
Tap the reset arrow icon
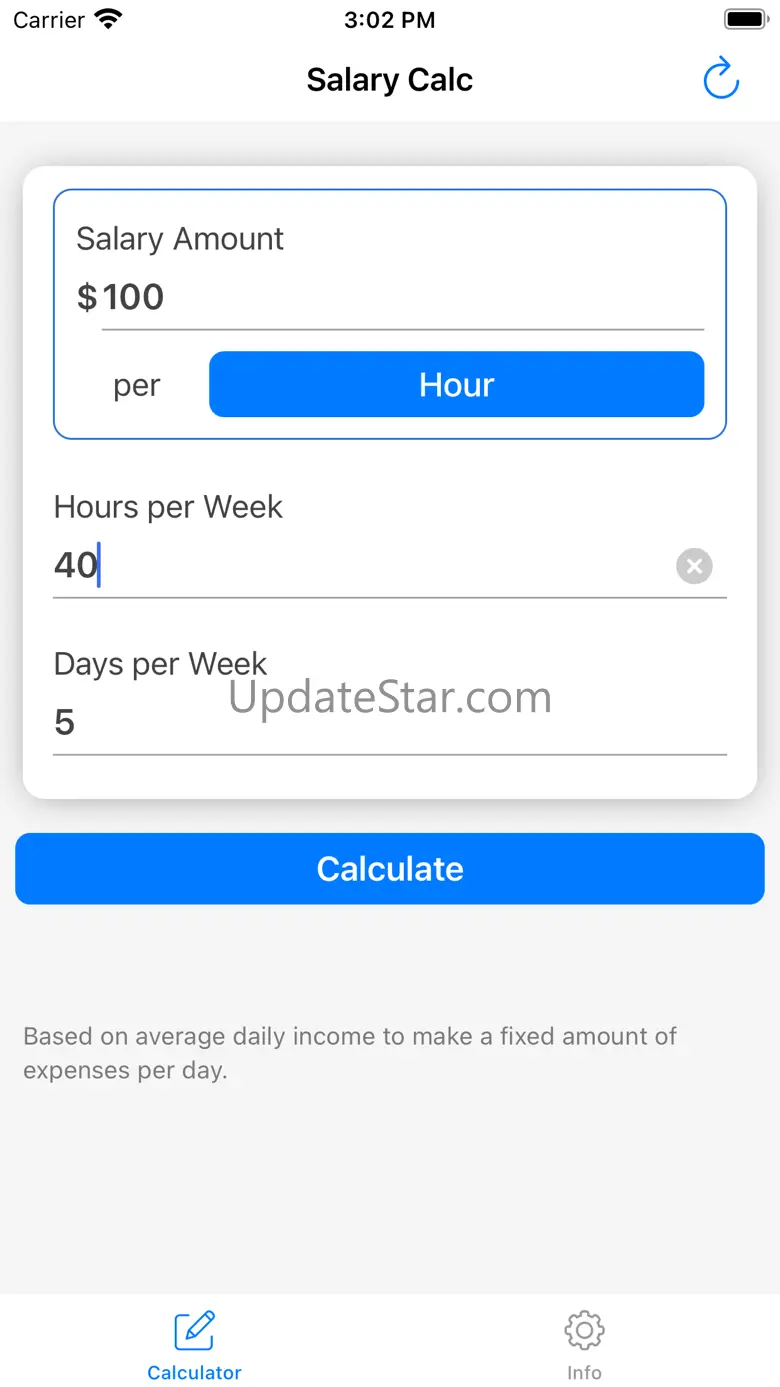(720, 79)
